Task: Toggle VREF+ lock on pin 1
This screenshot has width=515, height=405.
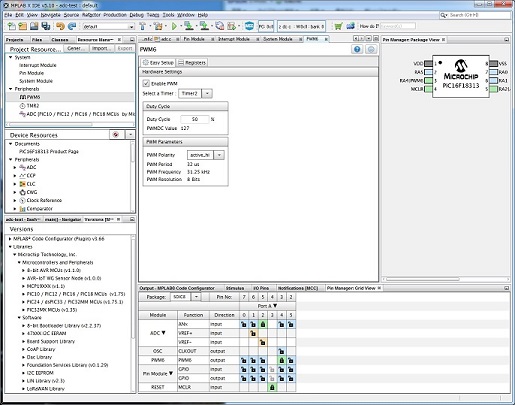Action: tap(253, 333)
